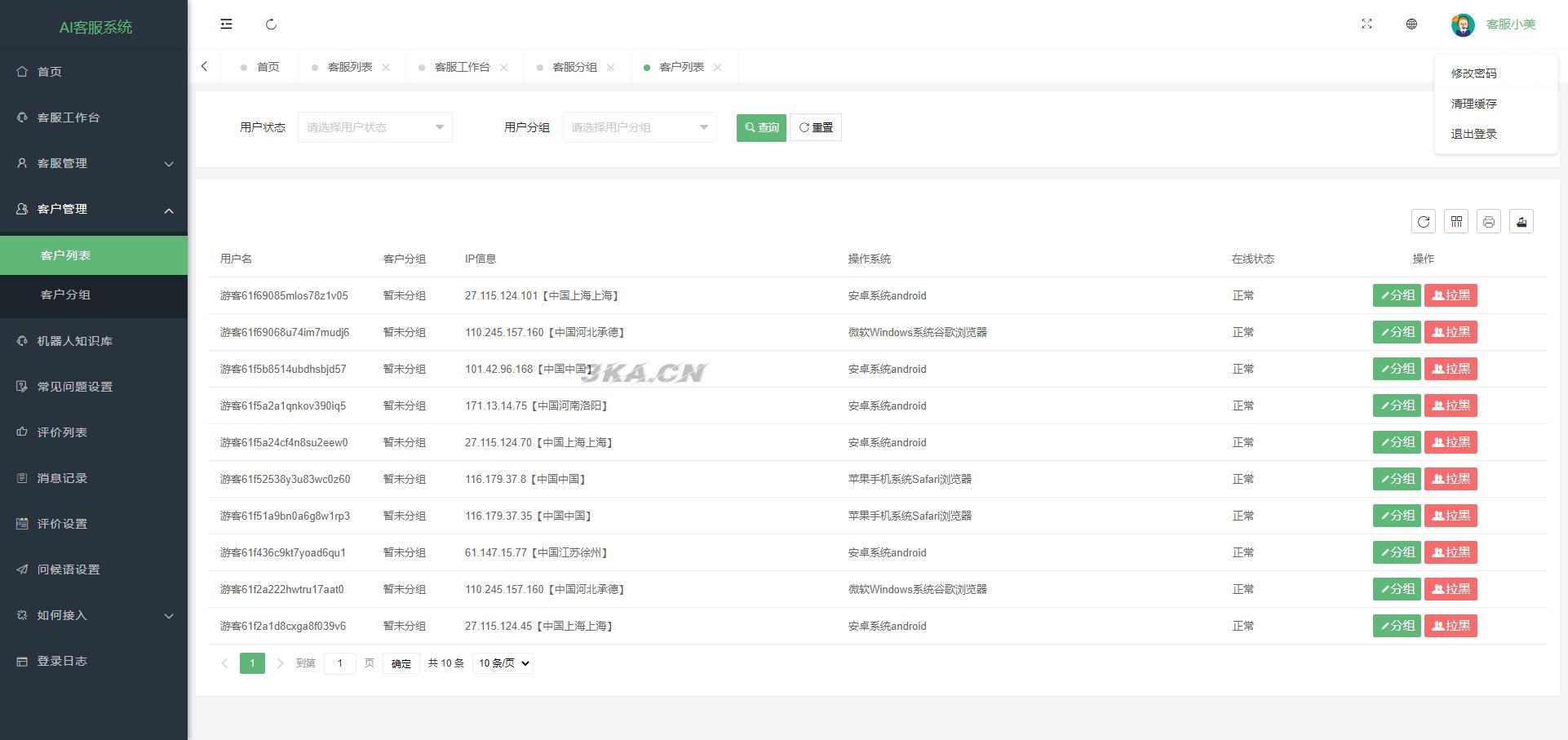Click the green 查询 button
The height and width of the screenshot is (740, 1568).
tap(760, 127)
